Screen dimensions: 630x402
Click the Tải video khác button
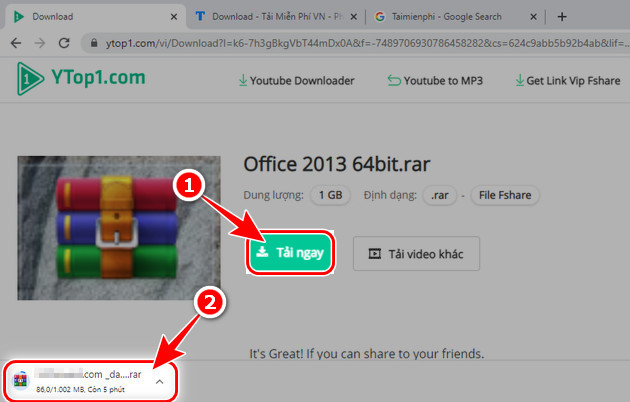click(416, 253)
